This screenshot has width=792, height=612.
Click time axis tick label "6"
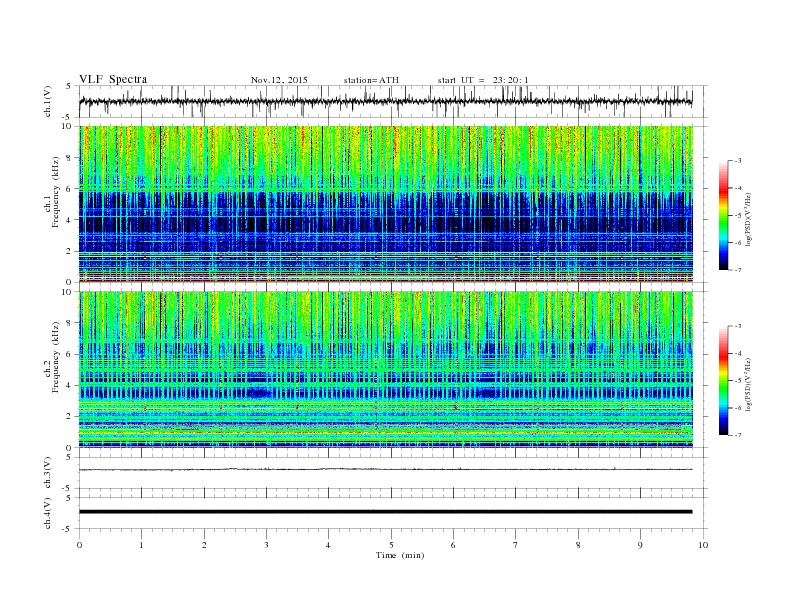pyautogui.click(x=454, y=545)
